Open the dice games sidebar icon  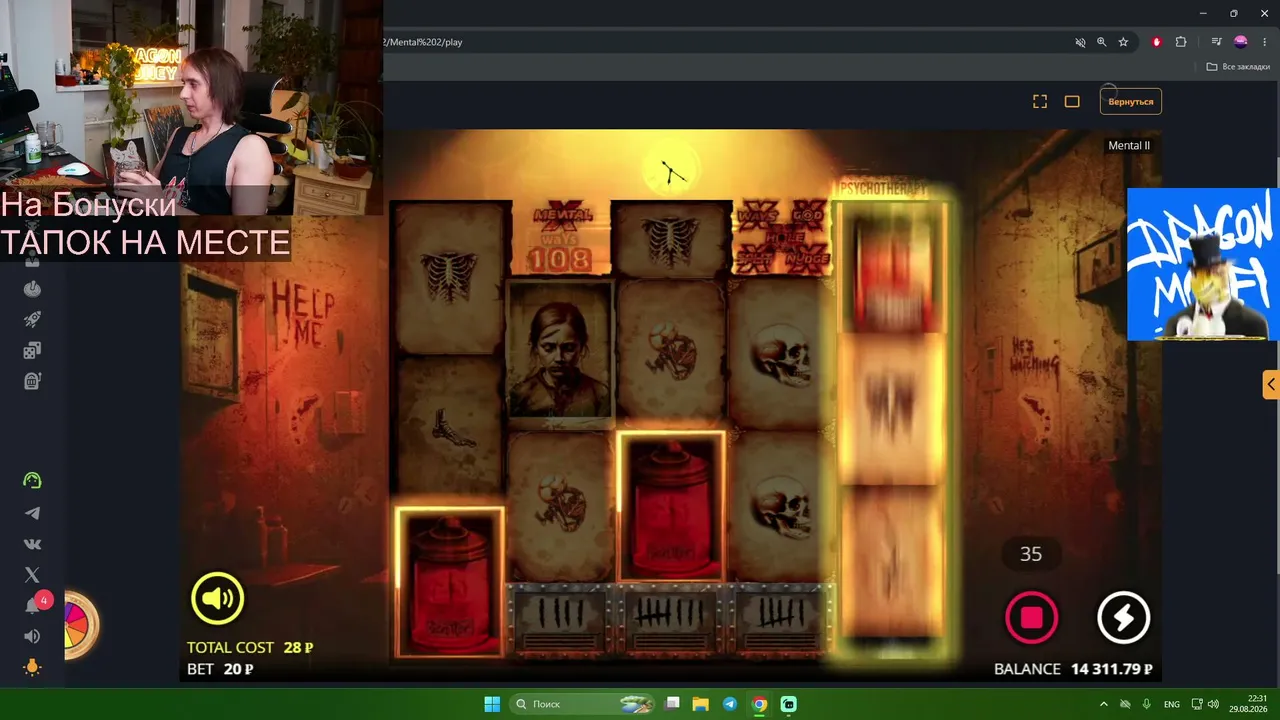(x=32, y=350)
